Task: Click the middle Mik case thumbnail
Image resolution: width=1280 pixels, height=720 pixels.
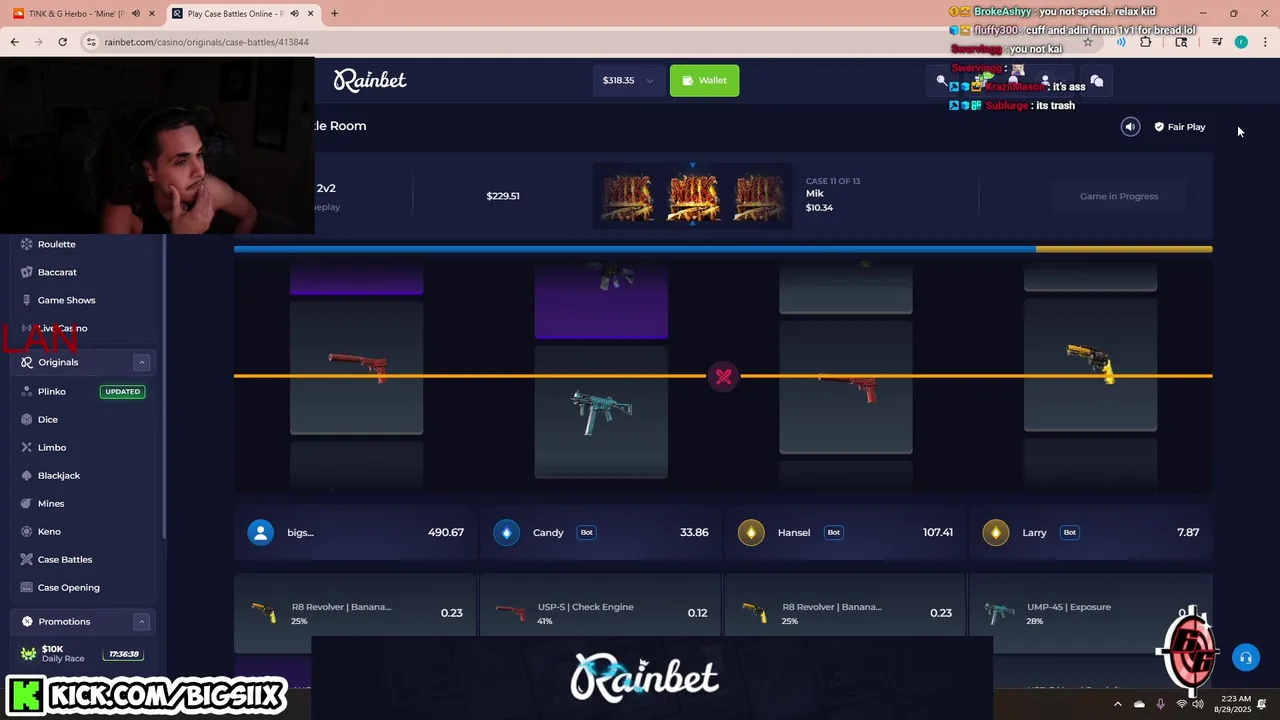Action: pos(693,196)
